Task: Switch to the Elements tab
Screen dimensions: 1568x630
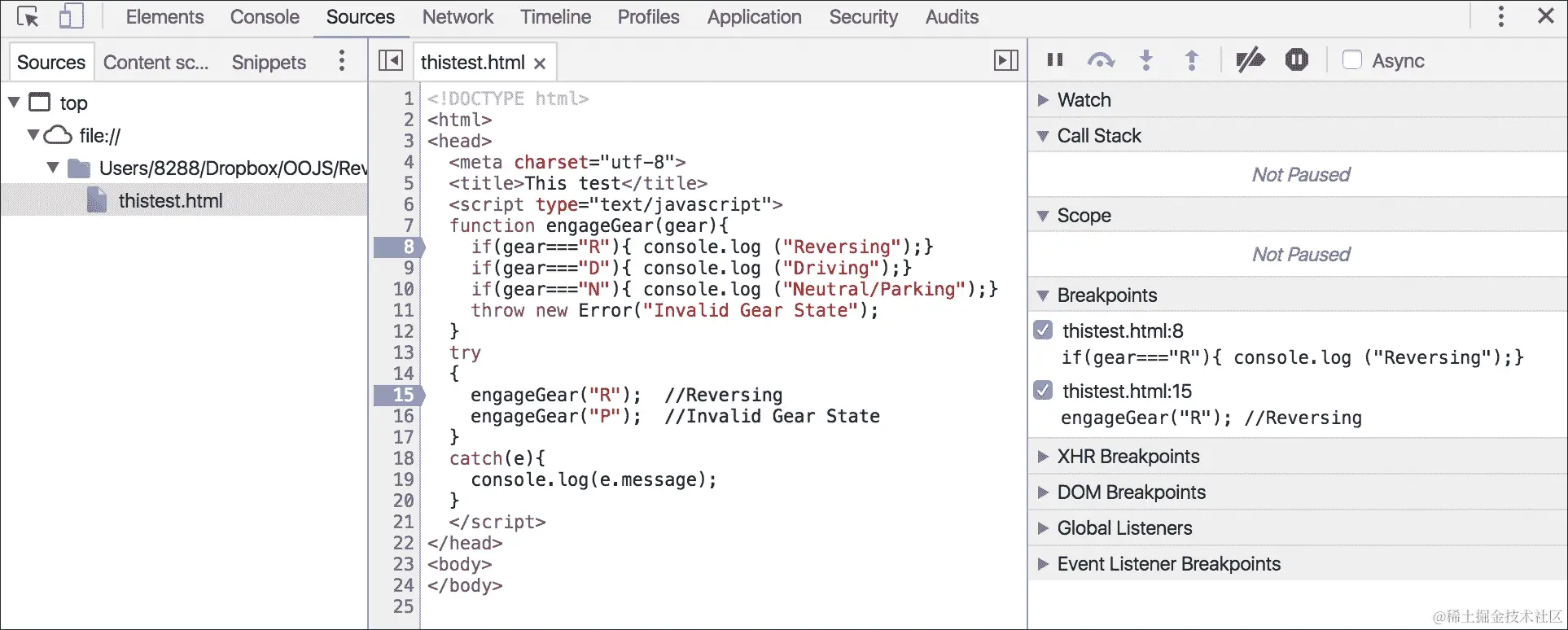Action: [165, 17]
